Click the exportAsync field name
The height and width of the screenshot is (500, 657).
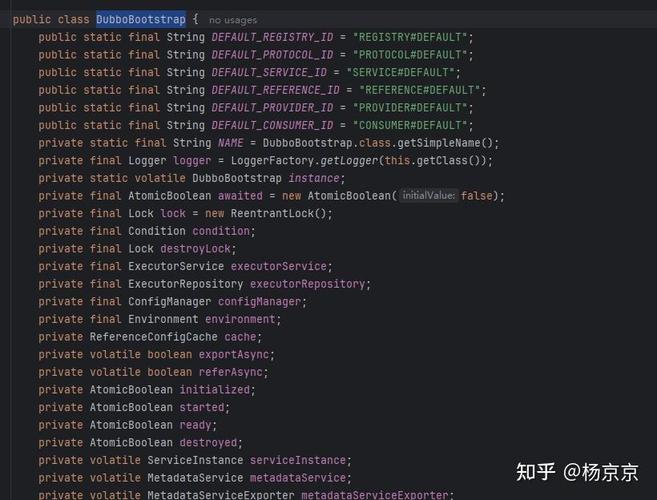[234, 354]
